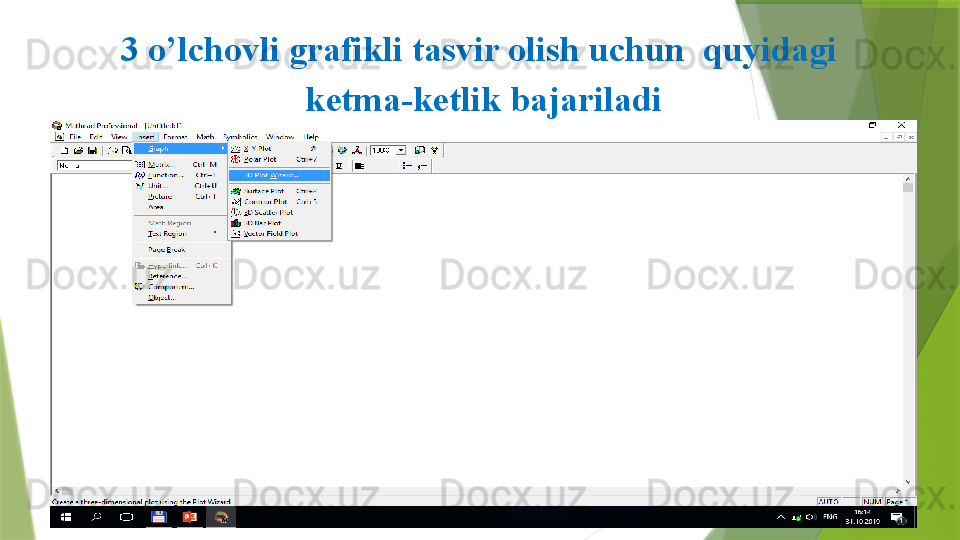Insert a 3D Scatter Plot
The height and width of the screenshot is (540, 960).
(268, 212)
